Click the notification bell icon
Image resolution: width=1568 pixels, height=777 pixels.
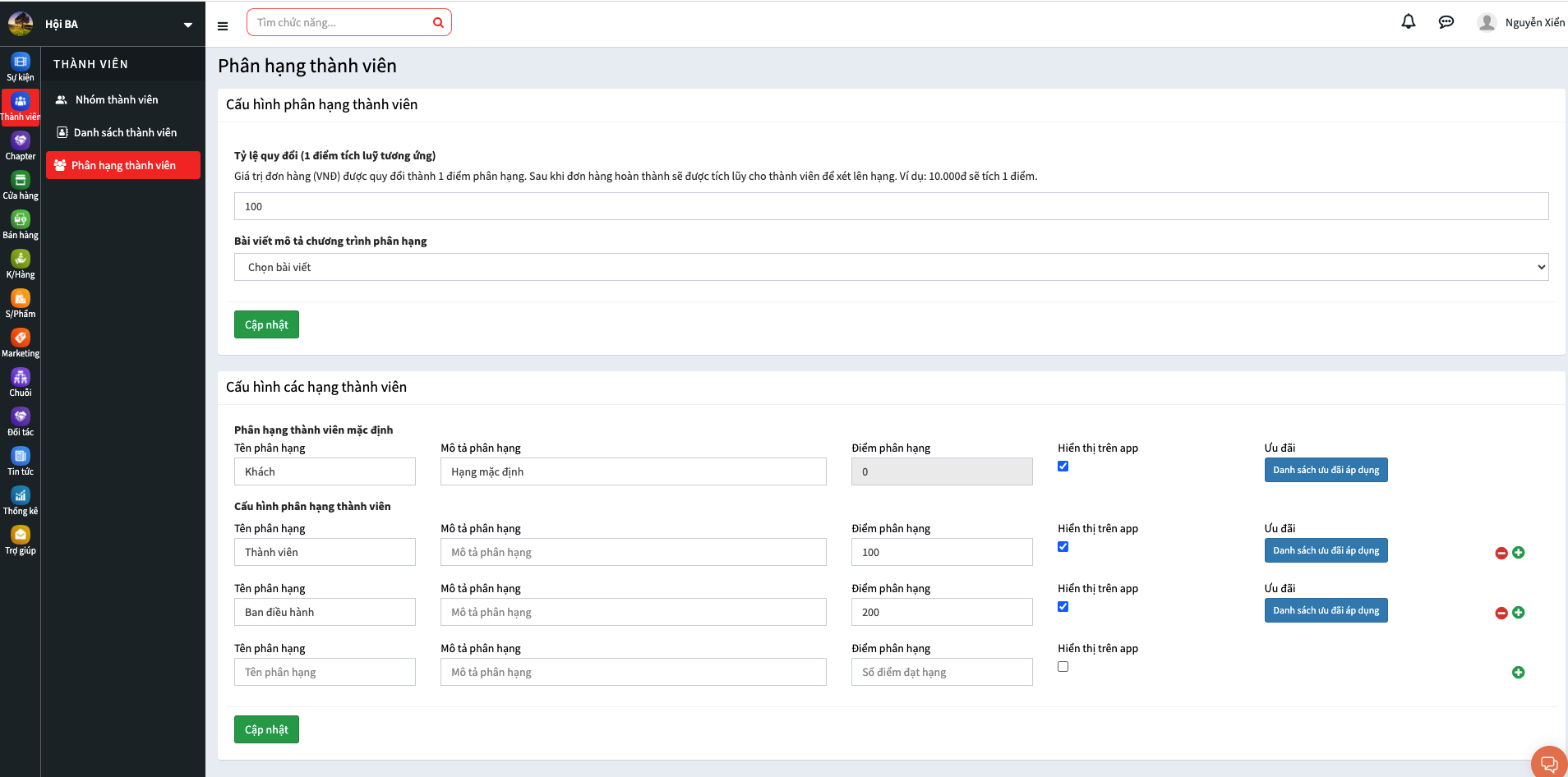[1408, 22]
